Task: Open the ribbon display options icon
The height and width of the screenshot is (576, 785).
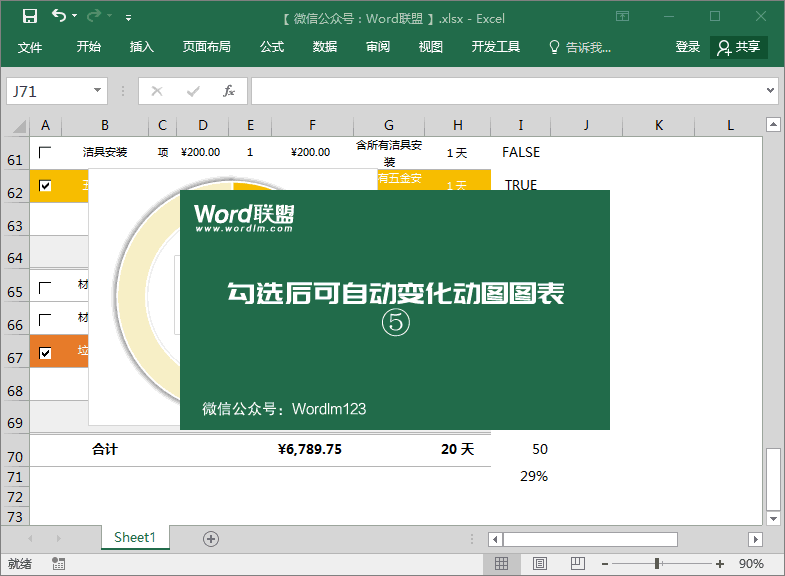Action: tap(622, 17)
